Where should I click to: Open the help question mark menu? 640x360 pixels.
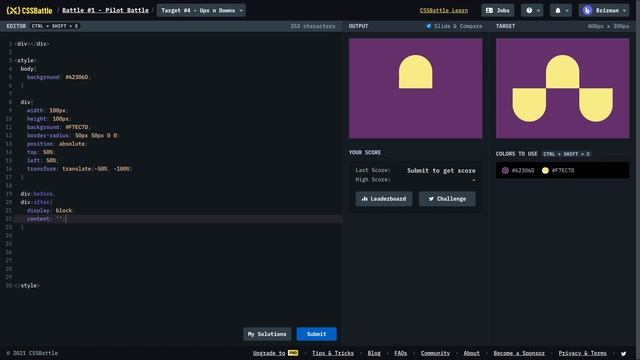(x=532, y=10)
